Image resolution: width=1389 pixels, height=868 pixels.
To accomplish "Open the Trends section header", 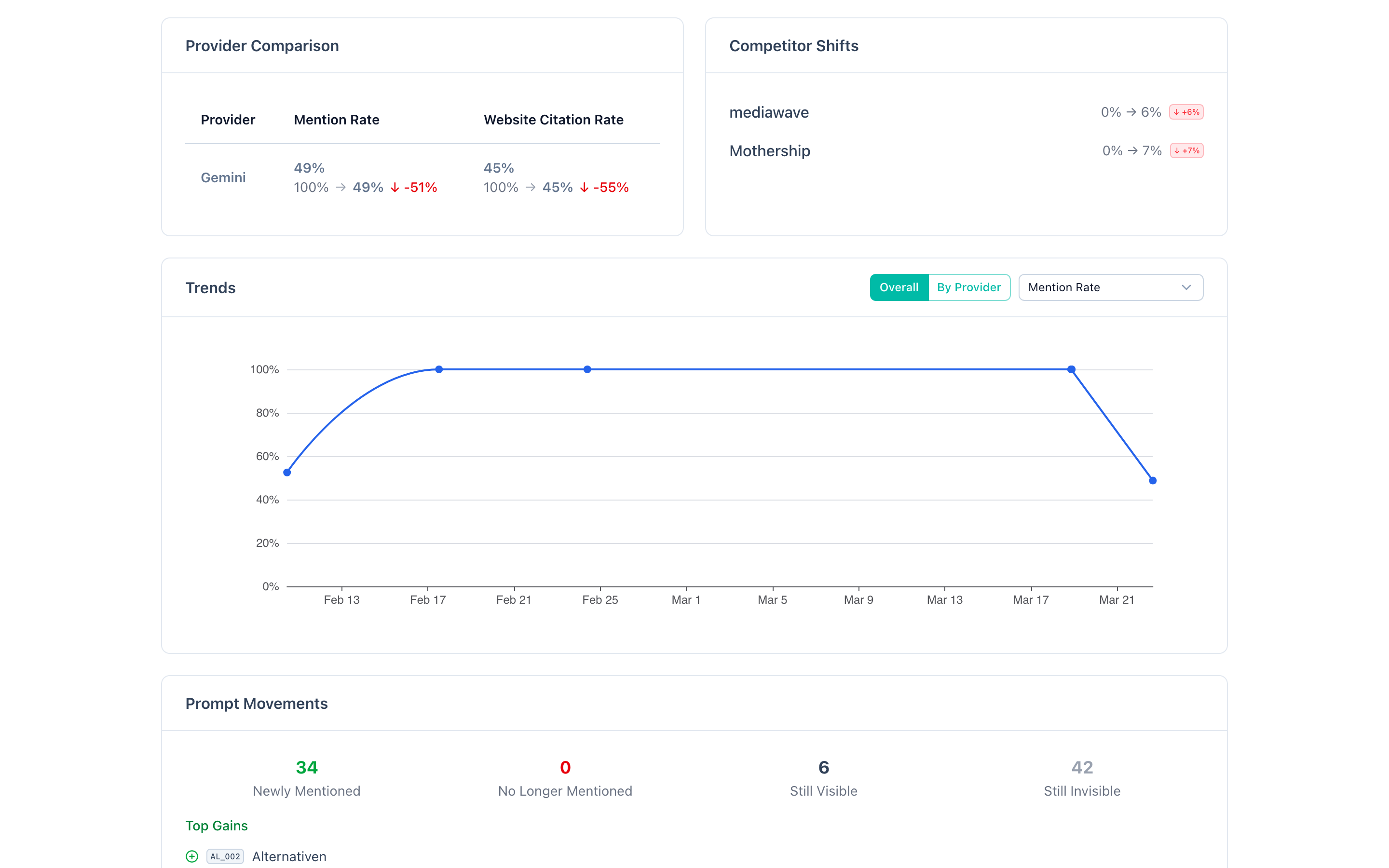I will pyautogui.click(x=210, y=287).
